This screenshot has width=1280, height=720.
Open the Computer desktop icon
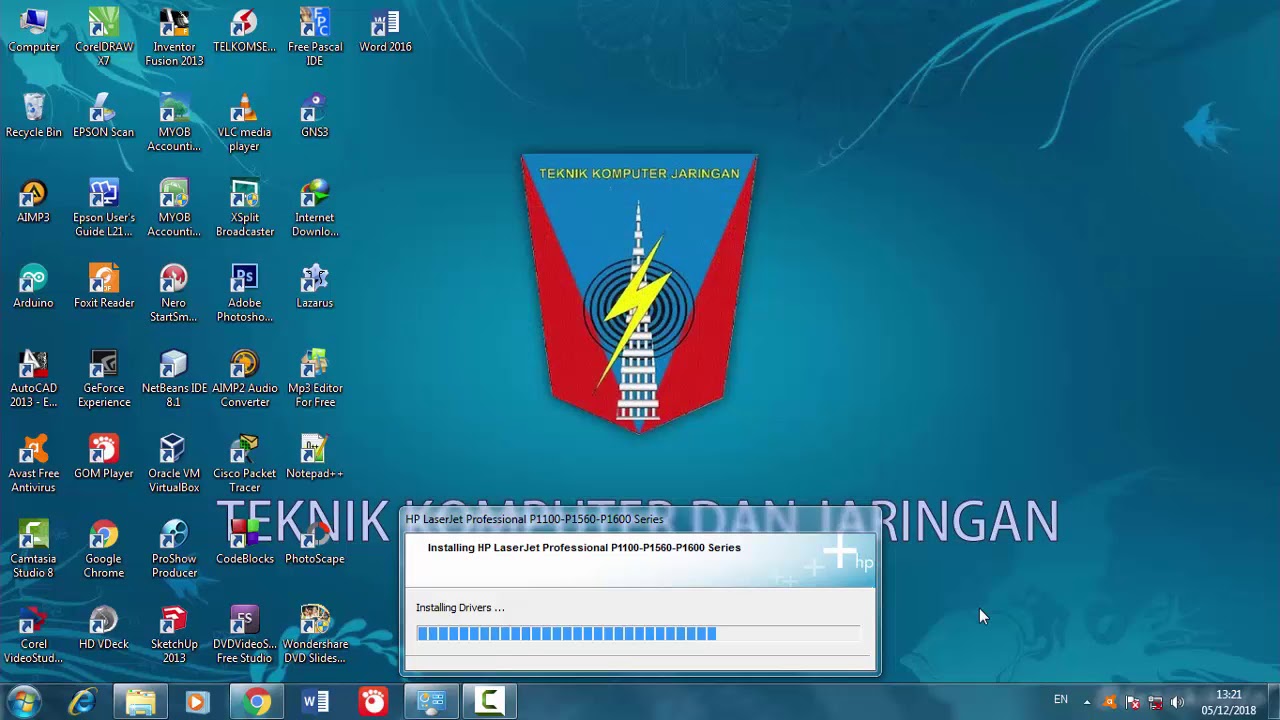(x=33, y=31)
